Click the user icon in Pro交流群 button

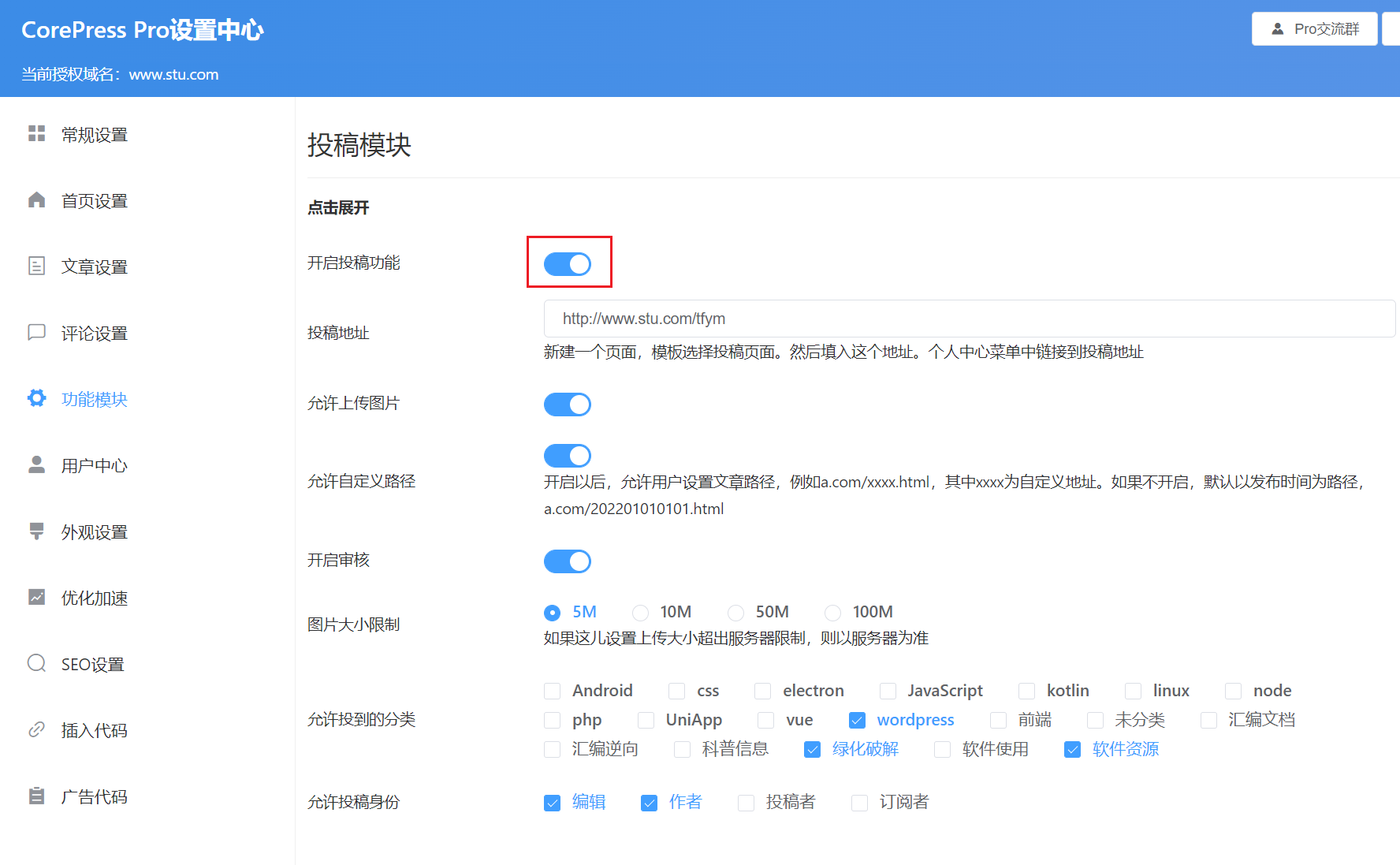pyautogui.click(x=1278, y=29)
